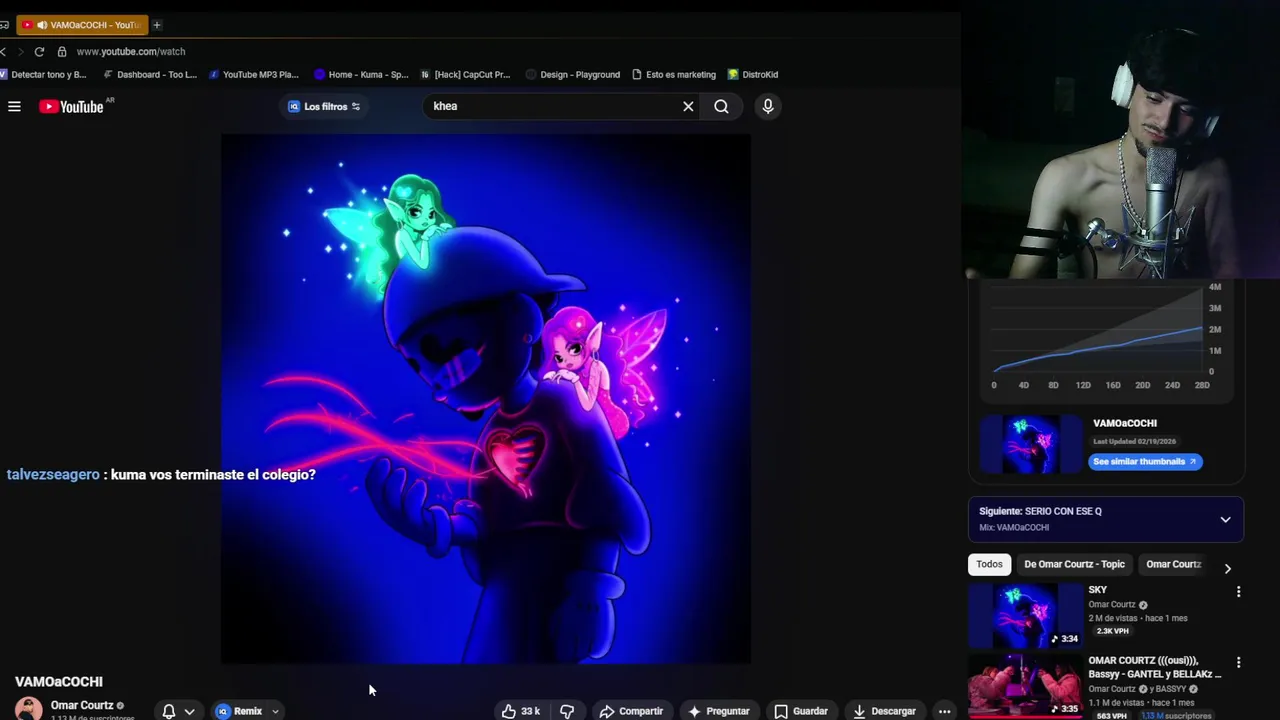This screenshot has width=1280, height=720.
Task: Open Omar Courtz channel avatar
Action: click(x=29, y=709)
